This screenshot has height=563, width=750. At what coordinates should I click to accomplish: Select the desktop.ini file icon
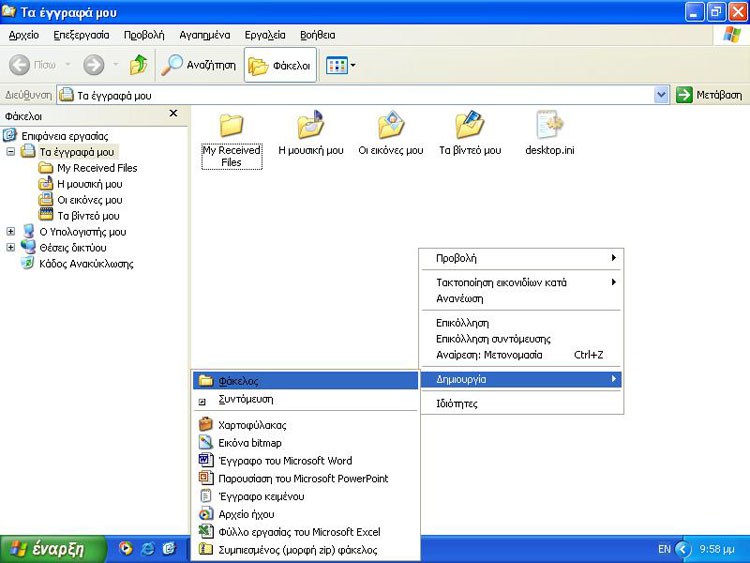pos(550,127)
